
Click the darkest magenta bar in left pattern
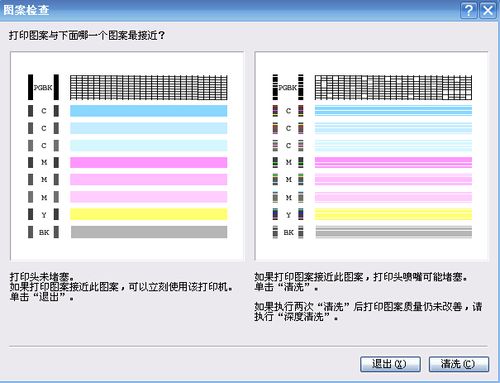149,162
